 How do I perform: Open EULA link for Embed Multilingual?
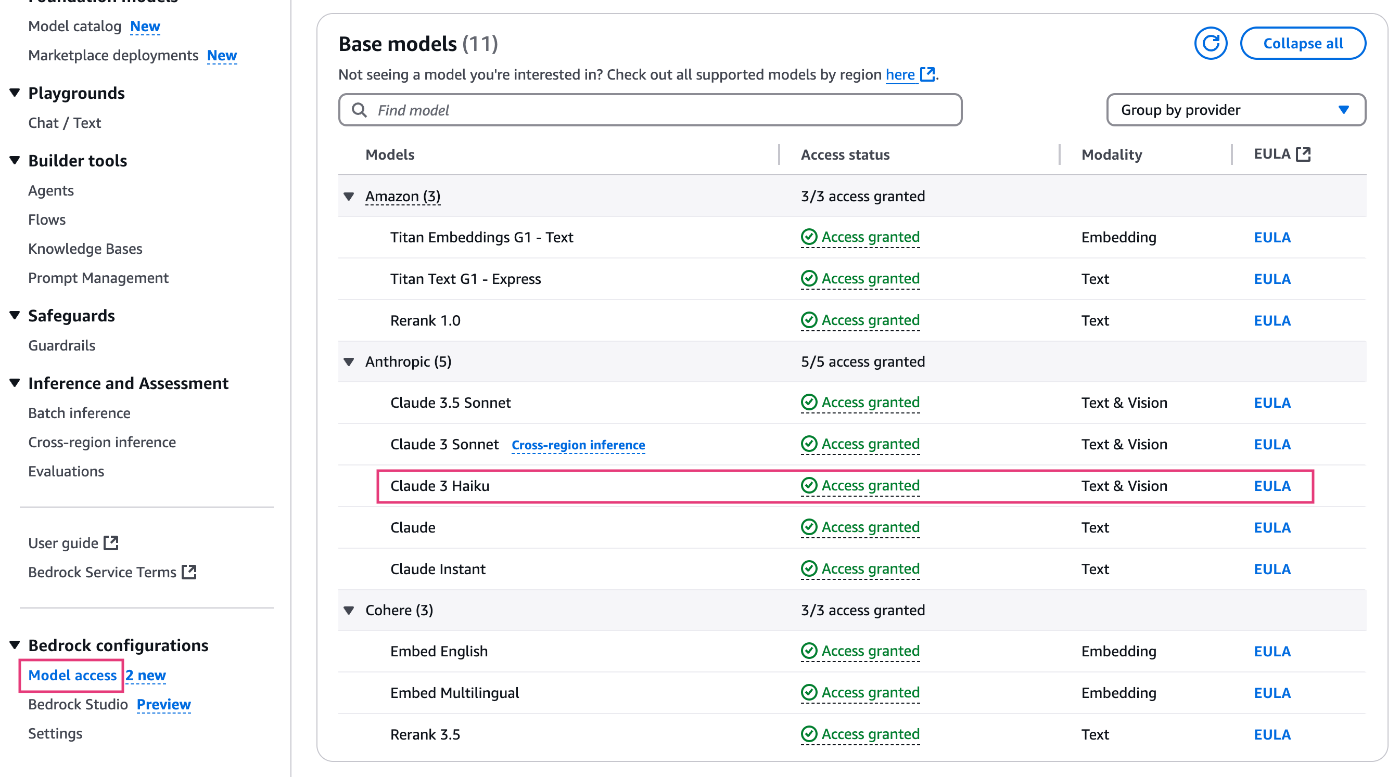(x=1272, y=693)
